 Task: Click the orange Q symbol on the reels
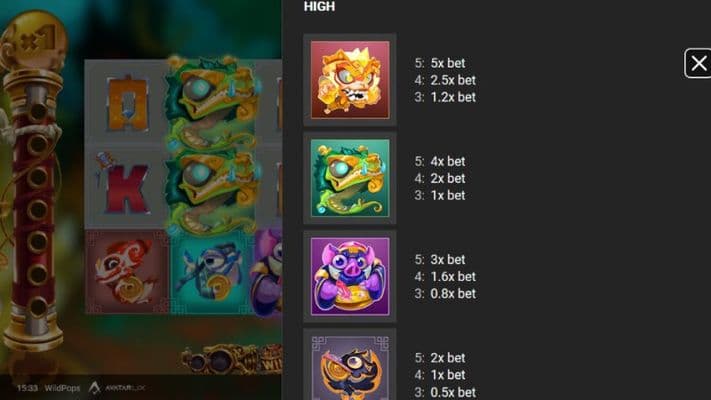tap(127, 105)
